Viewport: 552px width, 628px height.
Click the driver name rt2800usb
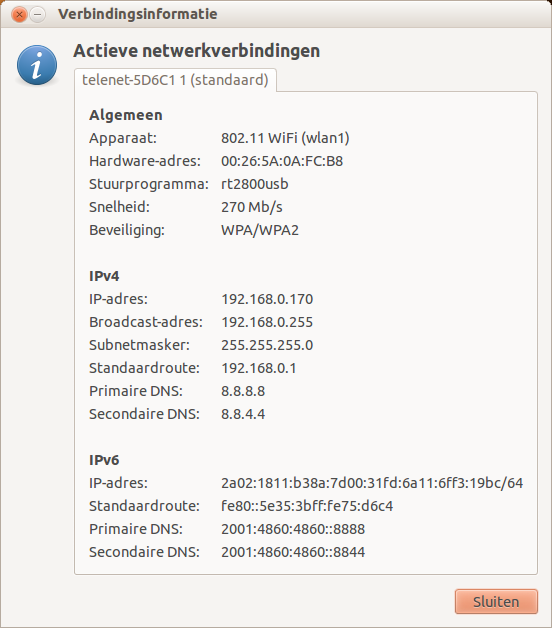[255, 184]
